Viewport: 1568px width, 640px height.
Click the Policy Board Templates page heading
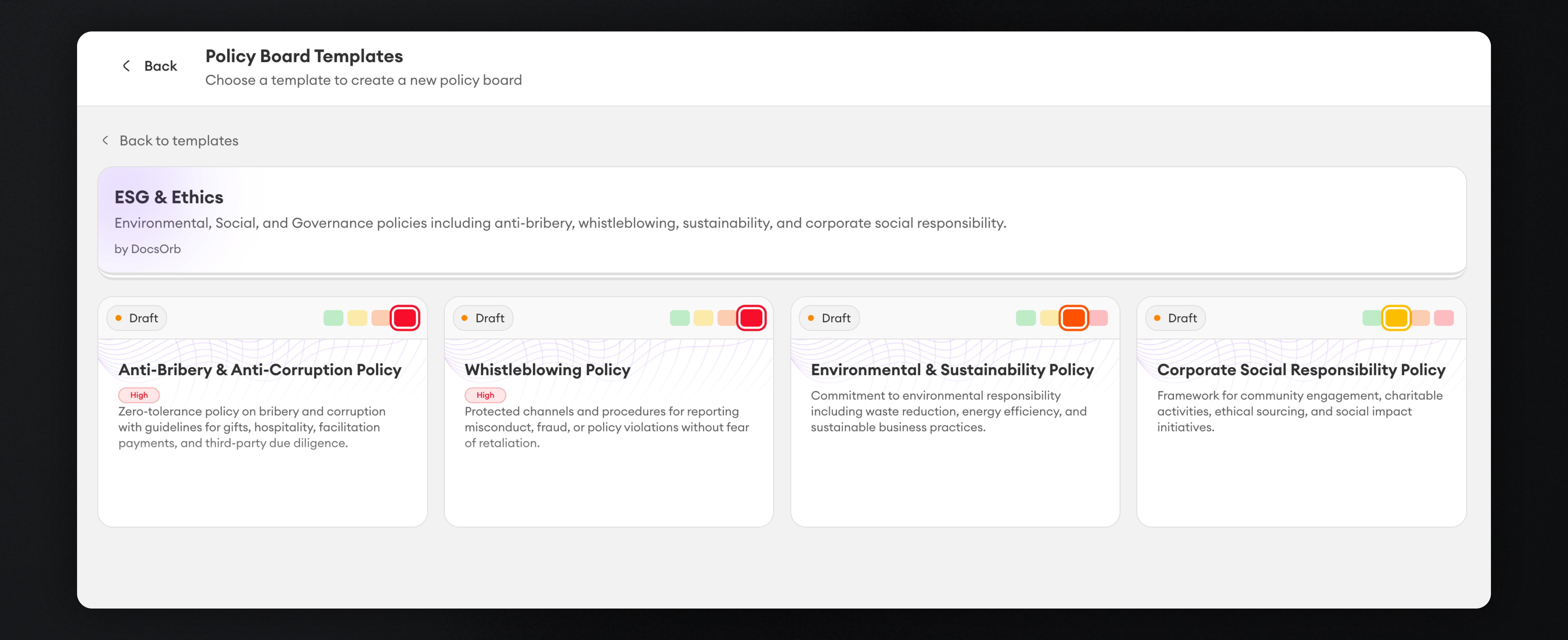[x=304, y=56]
